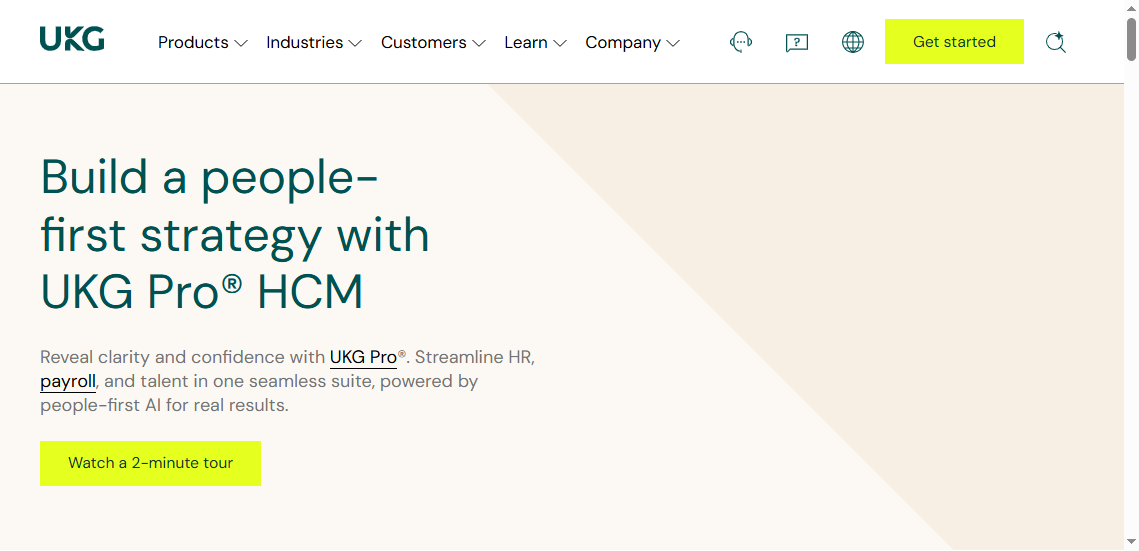Screen dimensions: 1139x551
Task: Expand the Industries menu
Action: pyautogui.click(x=314, y=43)
